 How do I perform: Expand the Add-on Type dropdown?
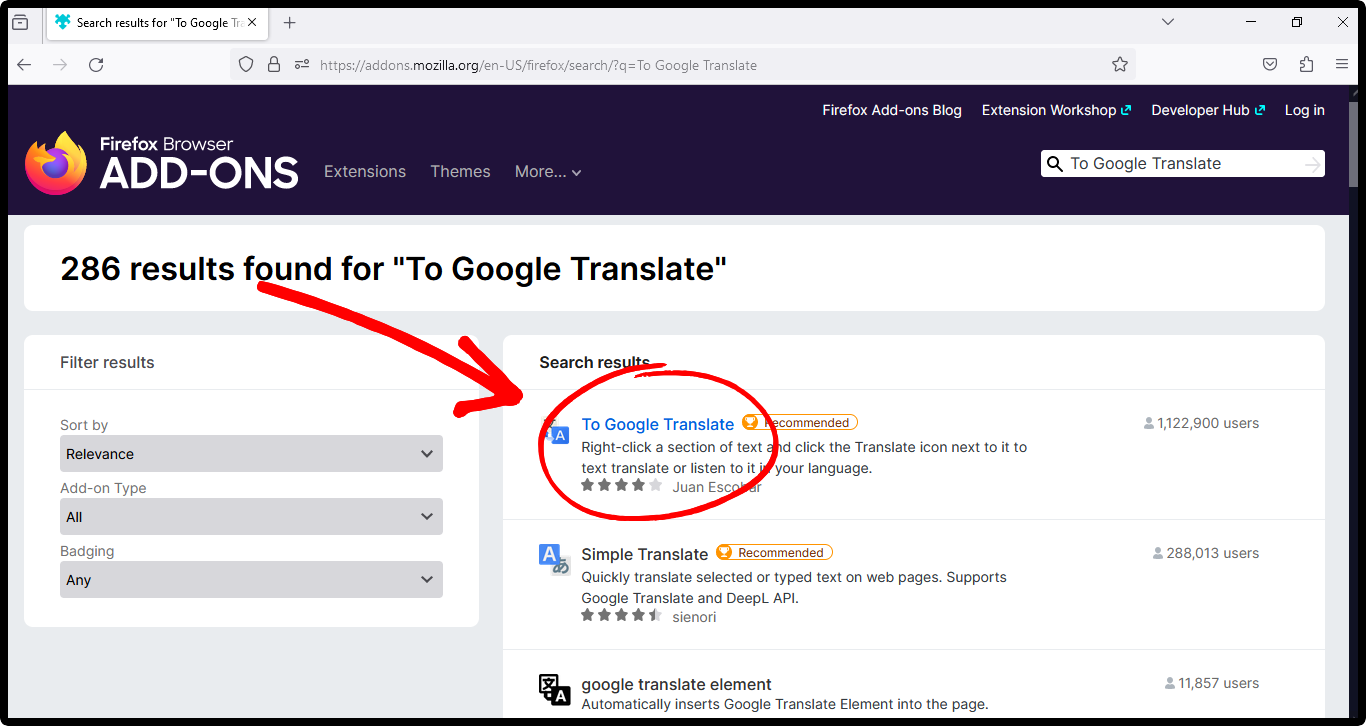[x=251, y=517]
